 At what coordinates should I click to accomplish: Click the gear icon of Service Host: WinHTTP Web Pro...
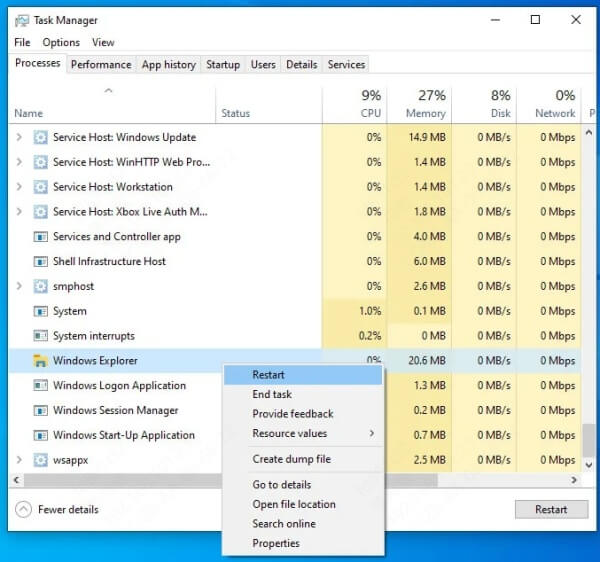[41, 162]
